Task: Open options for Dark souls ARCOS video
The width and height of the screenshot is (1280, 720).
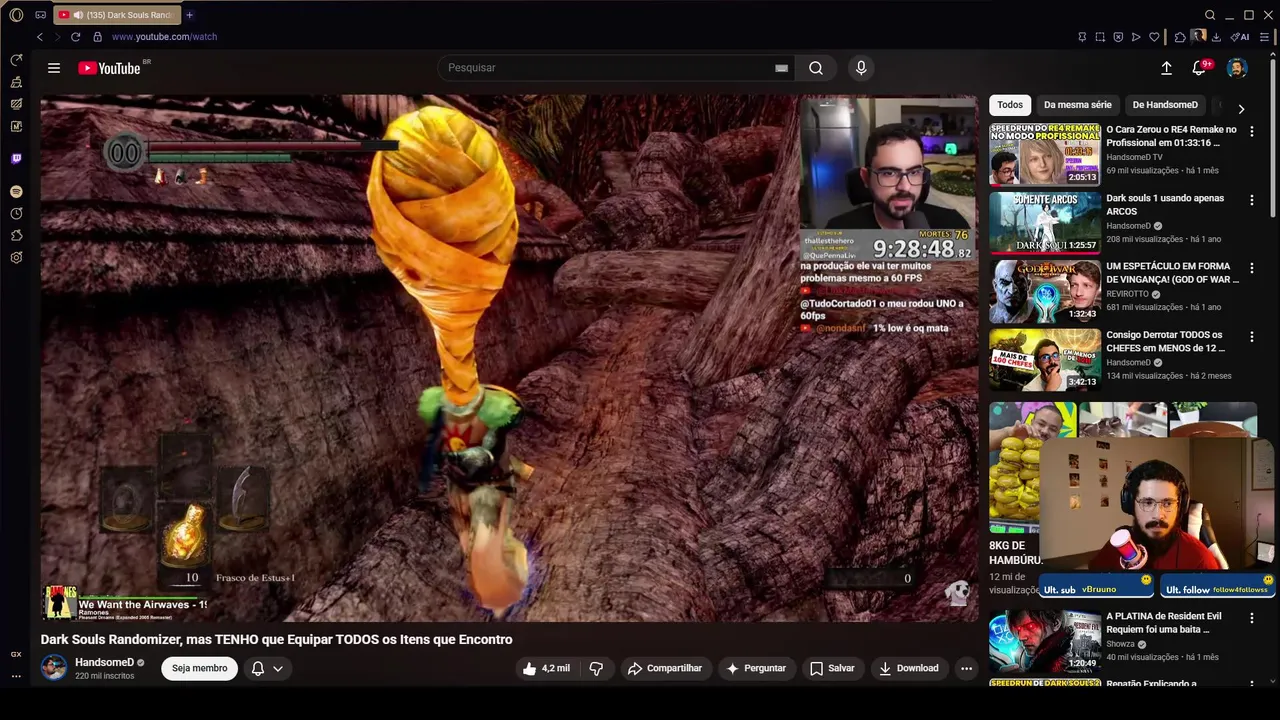Action: (x=1251, y=200)
